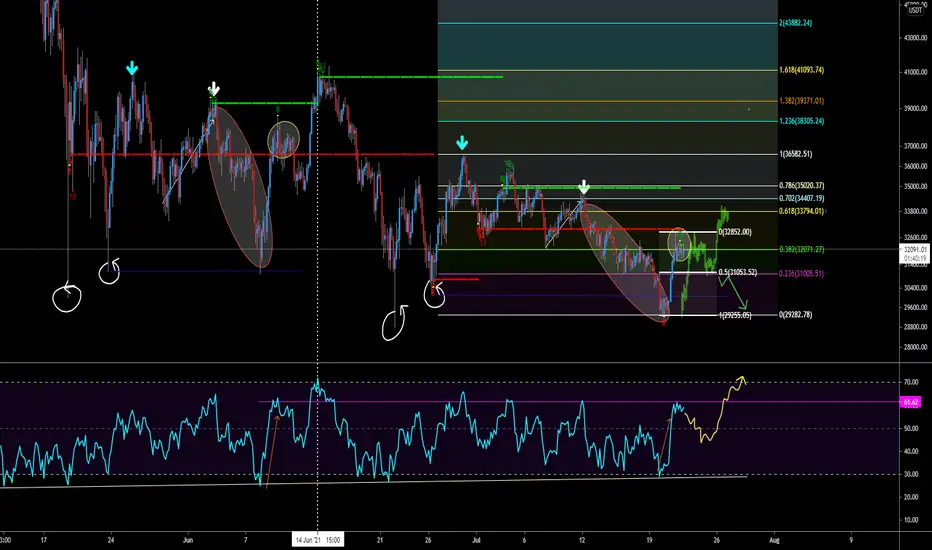Click the USDT currency button on the price axis
Viewport: 932px width, 550px height.
point(915,10)
